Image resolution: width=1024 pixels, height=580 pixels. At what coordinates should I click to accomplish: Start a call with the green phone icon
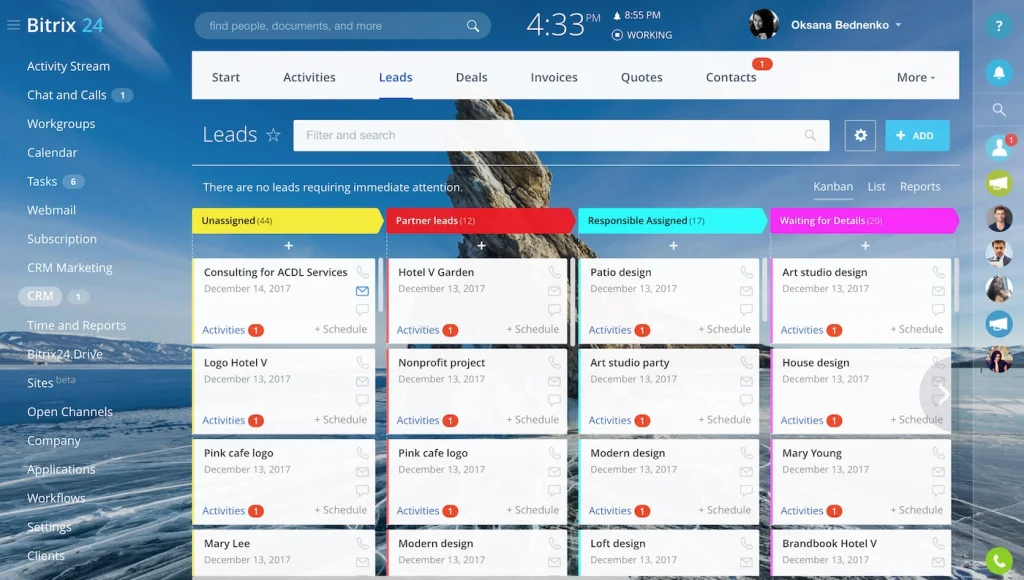pyautogui.click(x=999, y=561)
